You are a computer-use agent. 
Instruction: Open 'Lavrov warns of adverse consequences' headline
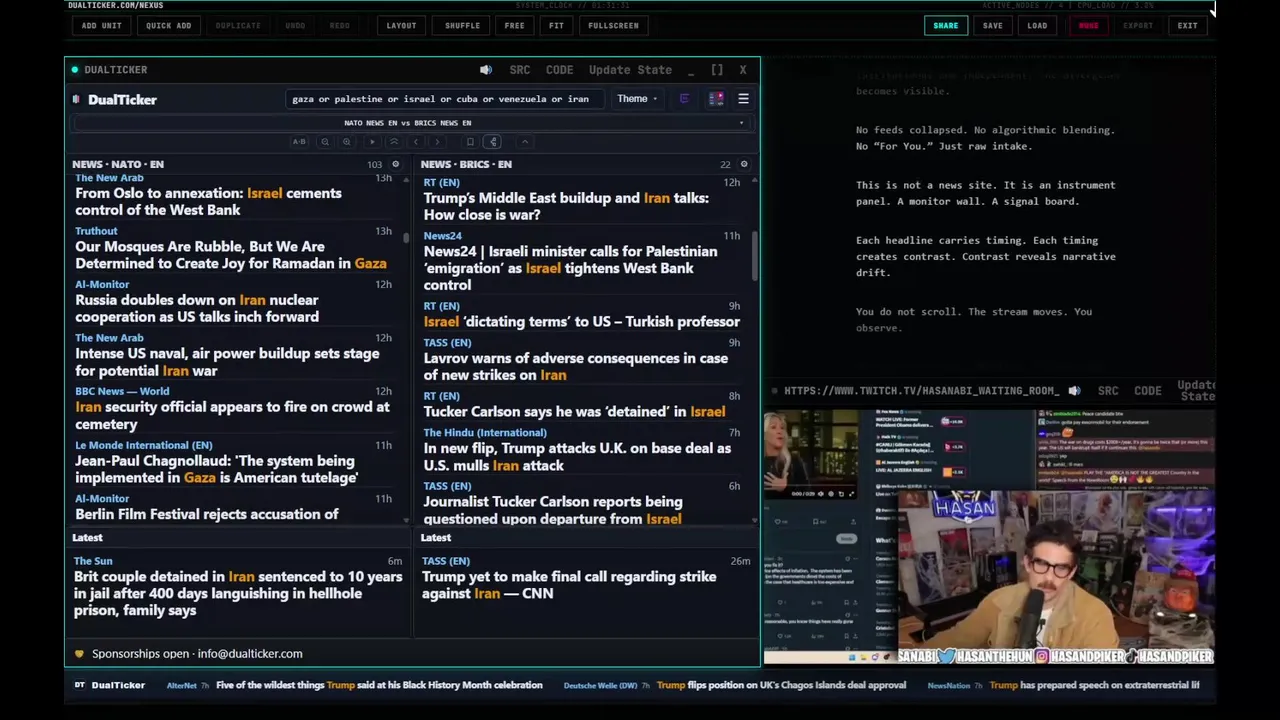575,366
